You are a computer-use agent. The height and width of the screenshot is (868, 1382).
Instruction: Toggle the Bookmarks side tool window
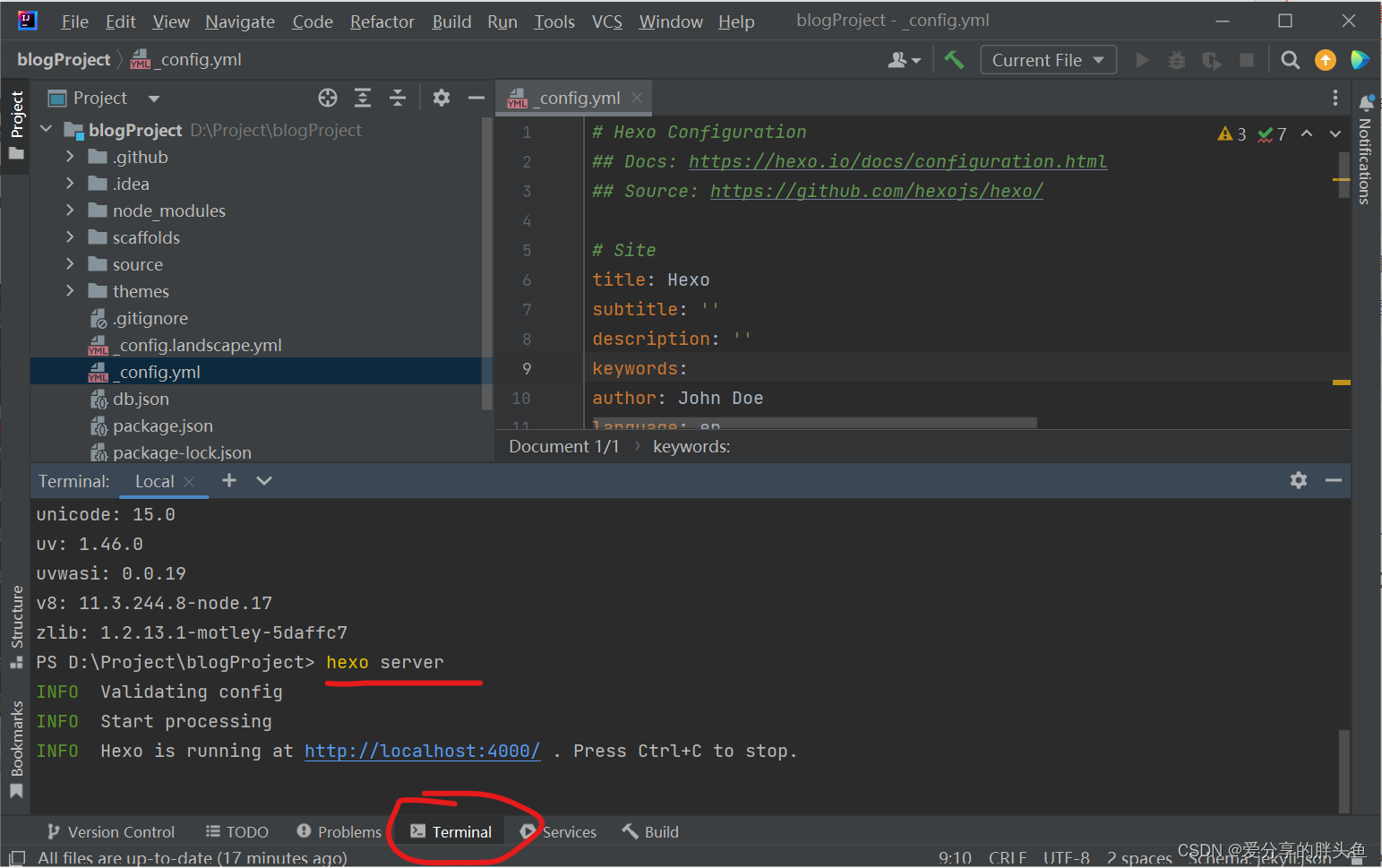[16, 750]
